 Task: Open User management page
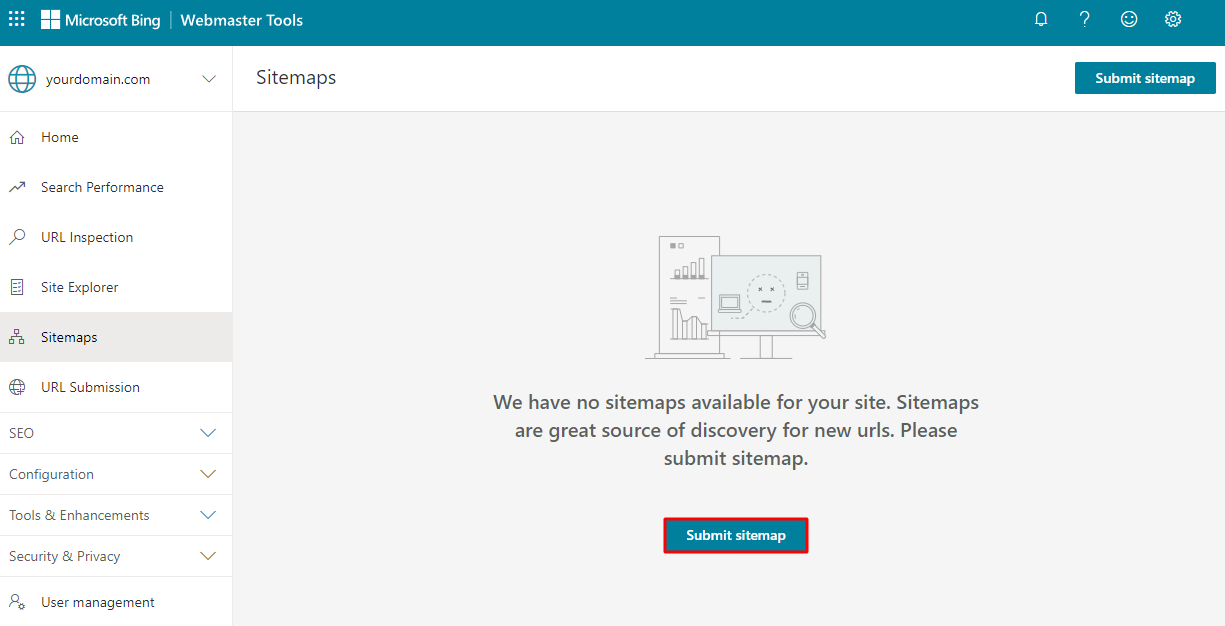(x=116, y=602)
